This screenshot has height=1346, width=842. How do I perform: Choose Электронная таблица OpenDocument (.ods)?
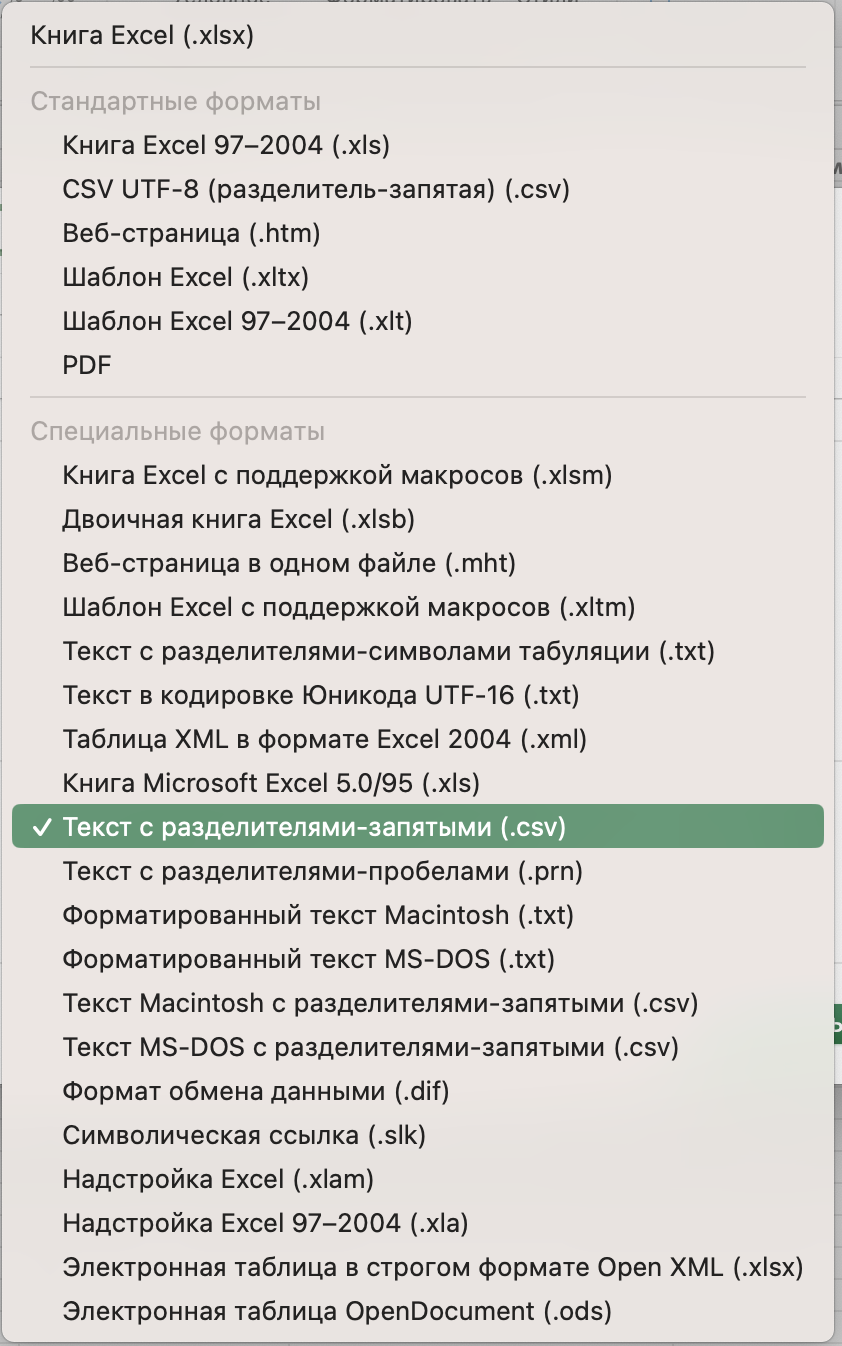337,1312
